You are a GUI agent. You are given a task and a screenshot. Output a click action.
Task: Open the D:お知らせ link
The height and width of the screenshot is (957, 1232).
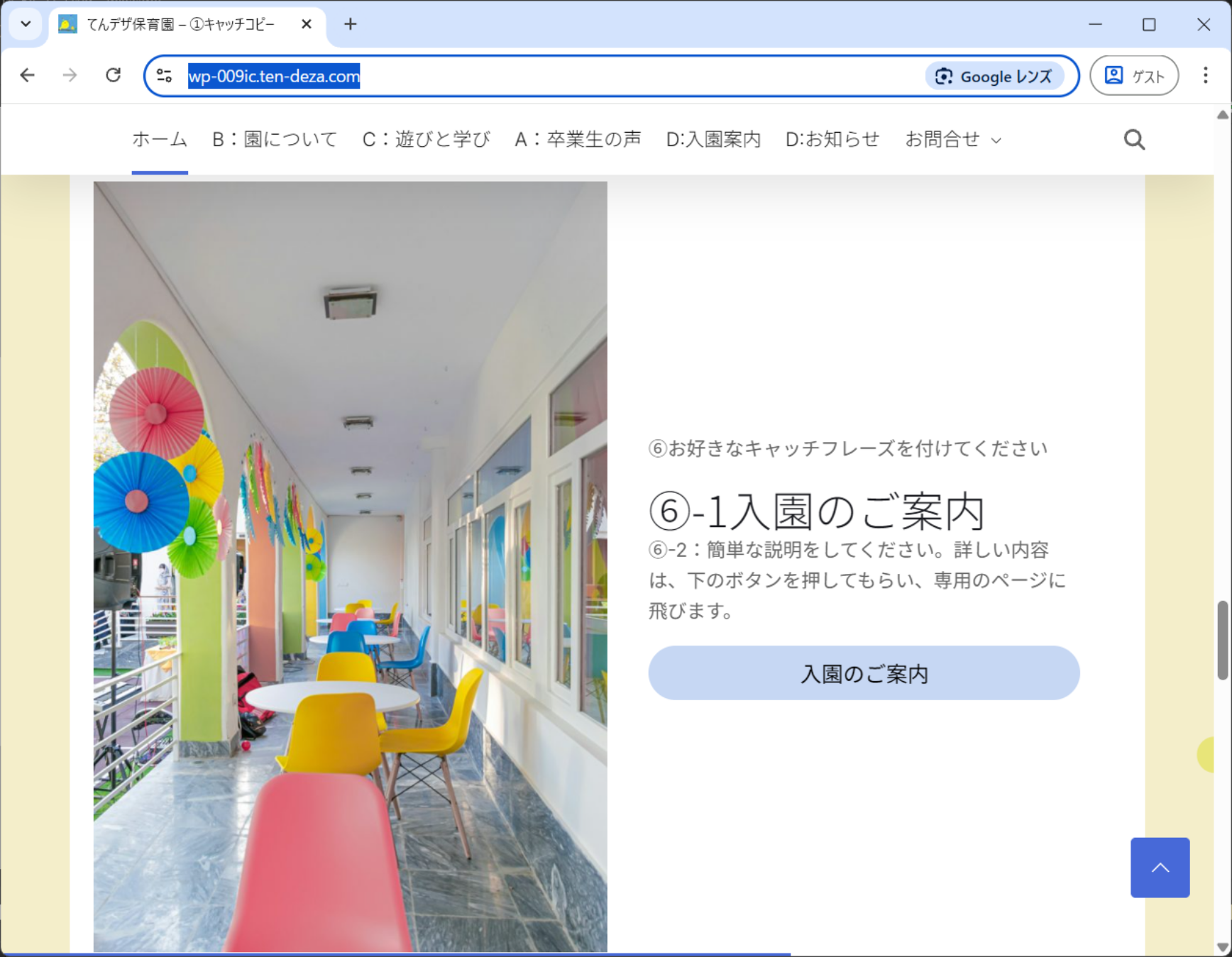[832, 140]
